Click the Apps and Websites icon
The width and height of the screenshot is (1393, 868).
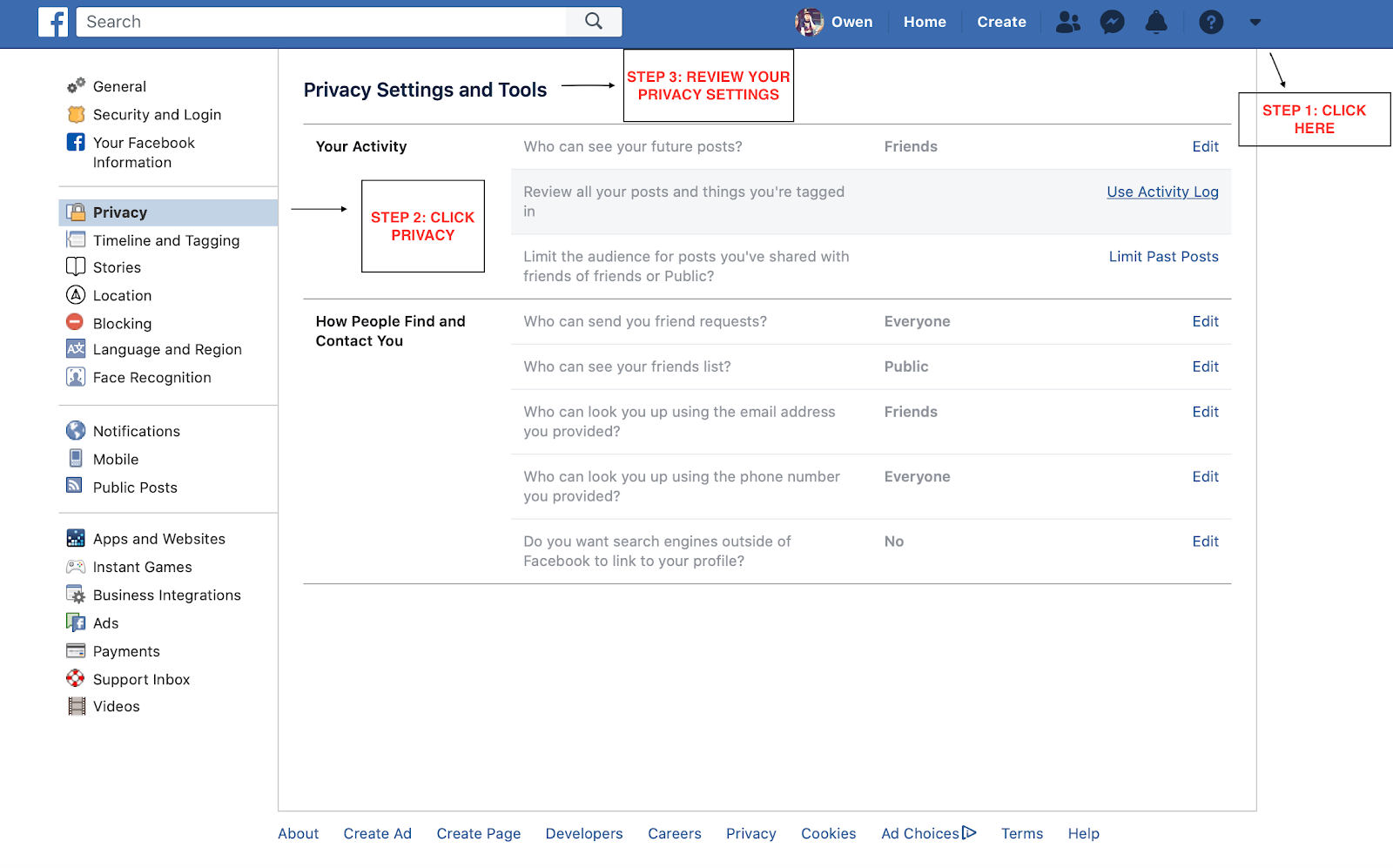(76, 538)
